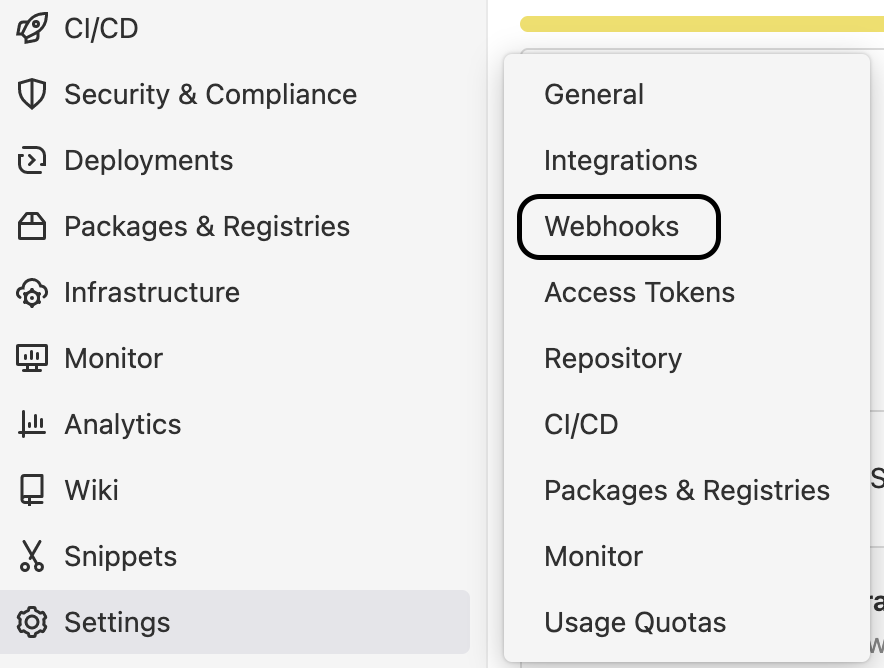
Task: Click the Wiki book icon
Action: coord(32,490)
